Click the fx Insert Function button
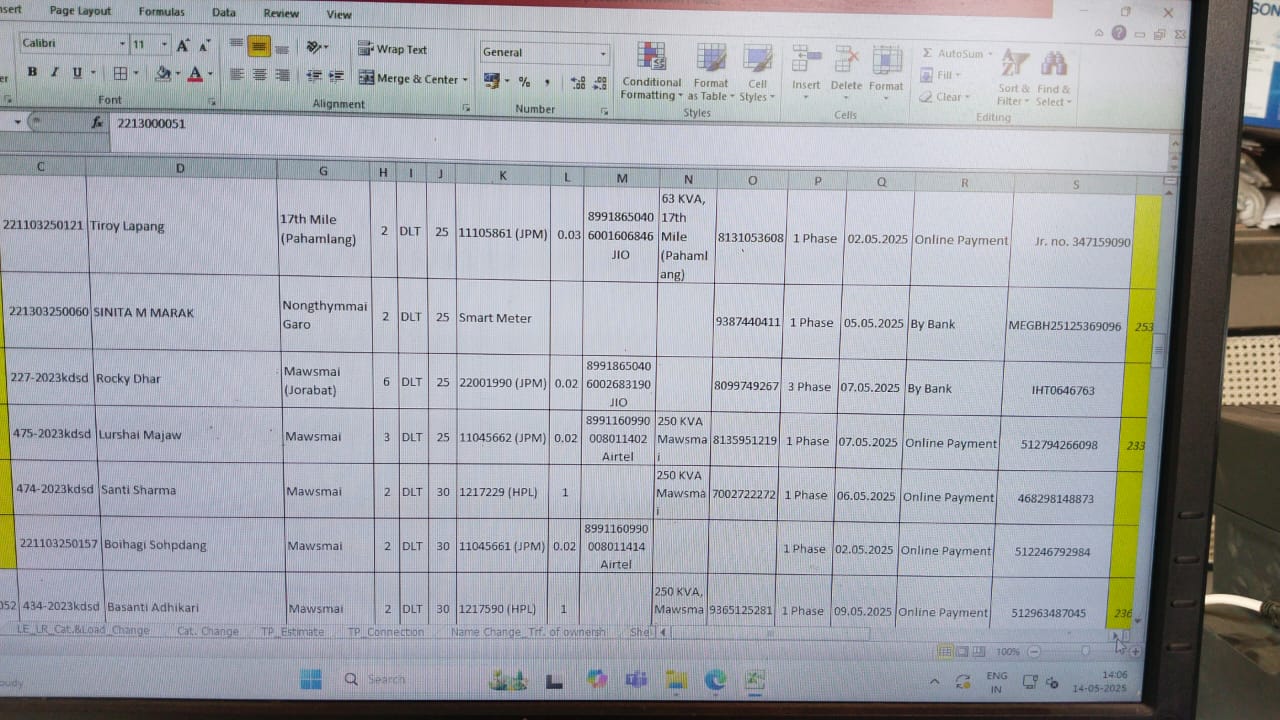The height and width of the screenshot is (720, 1280). click(97, 122)
